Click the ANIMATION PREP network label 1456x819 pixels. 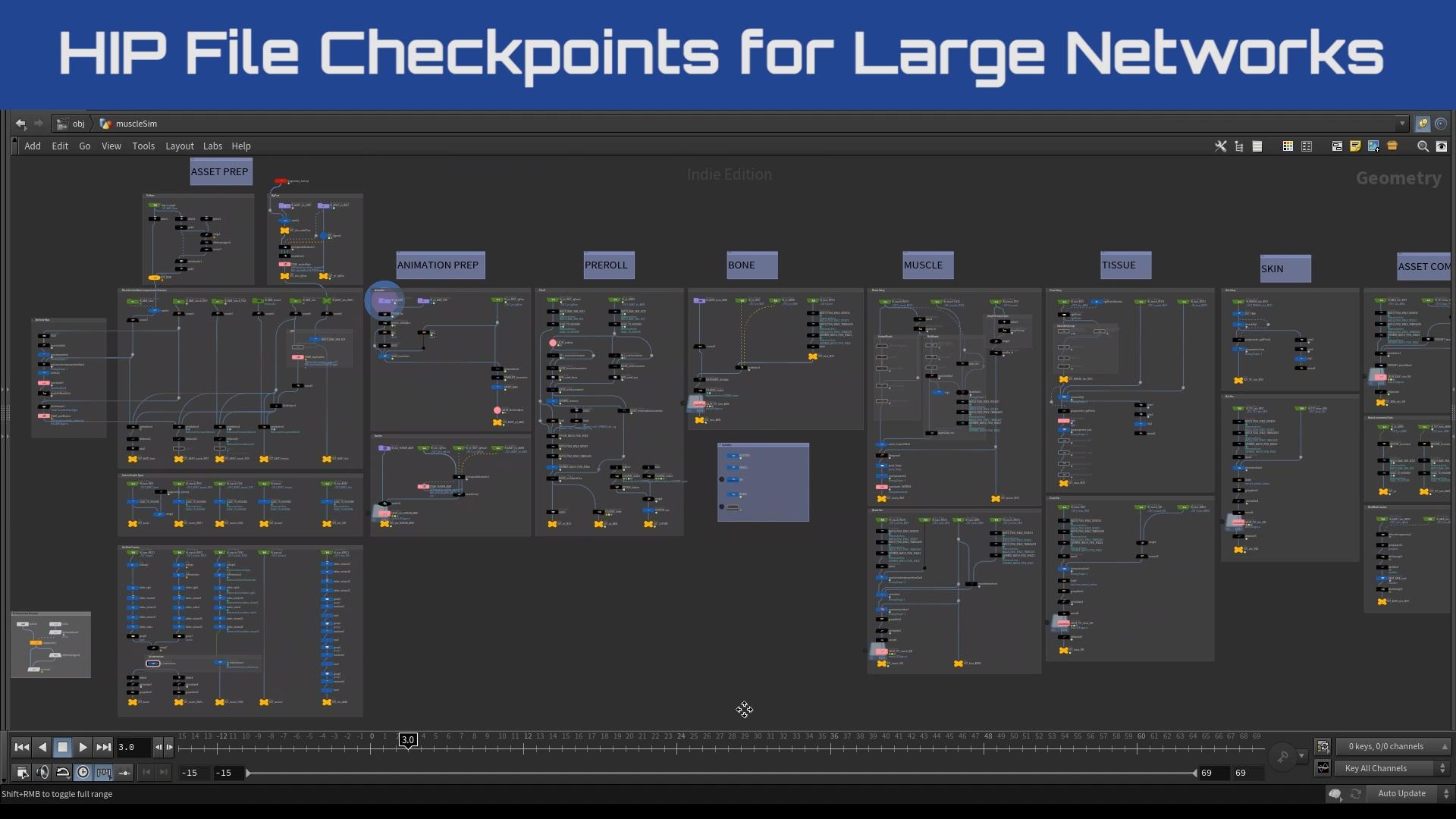[437, 264]
